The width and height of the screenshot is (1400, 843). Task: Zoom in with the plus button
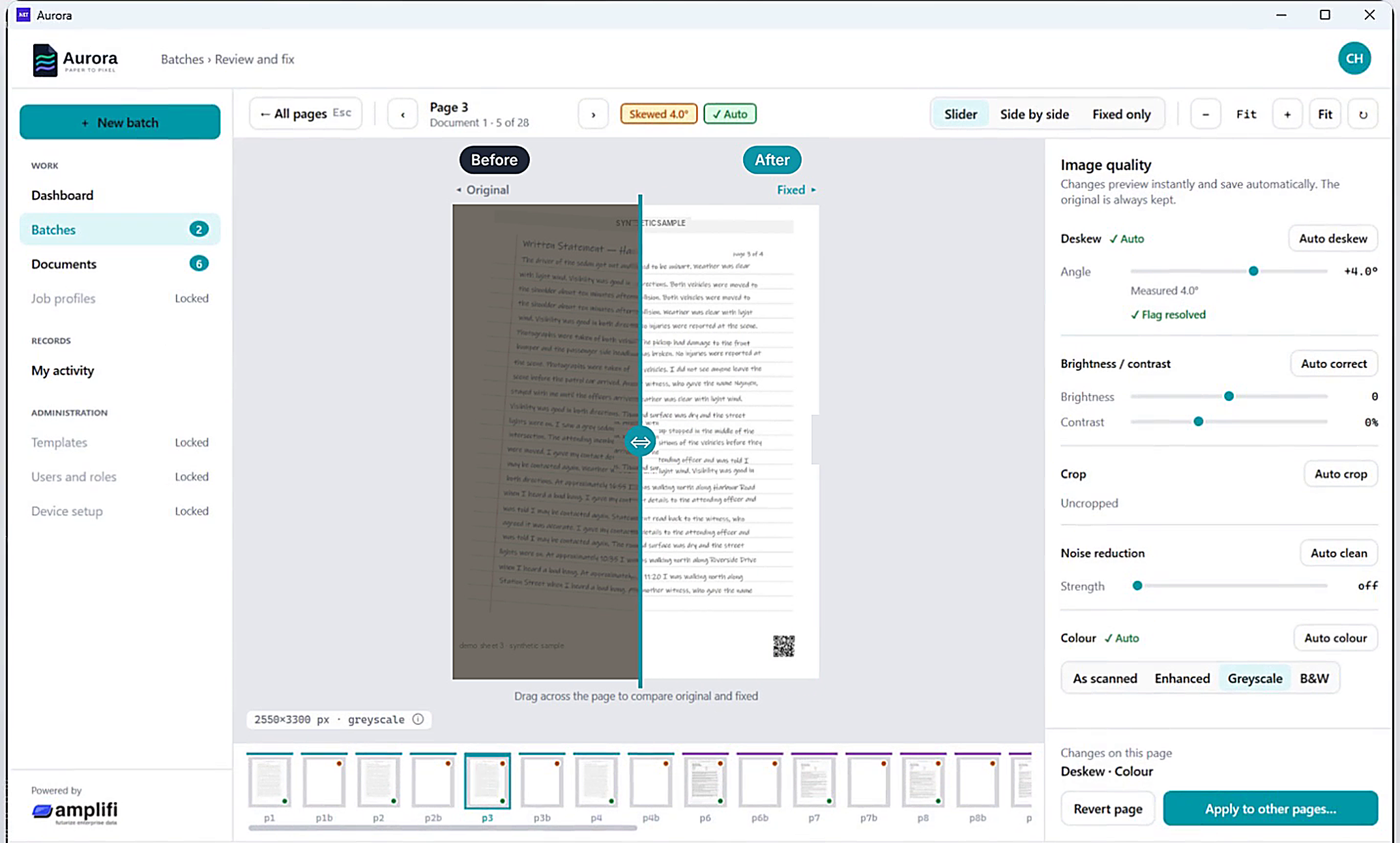point(1287,115)
